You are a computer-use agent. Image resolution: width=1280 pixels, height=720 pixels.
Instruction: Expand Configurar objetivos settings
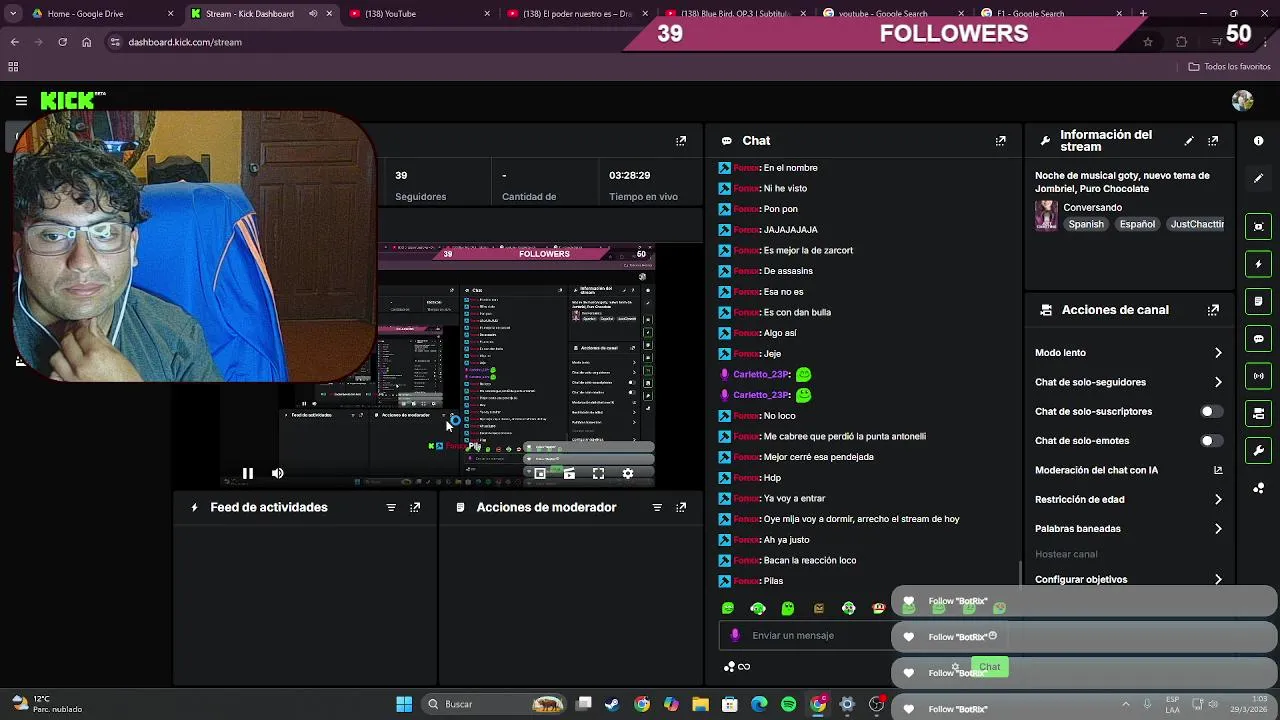(x=1129, y=579)
